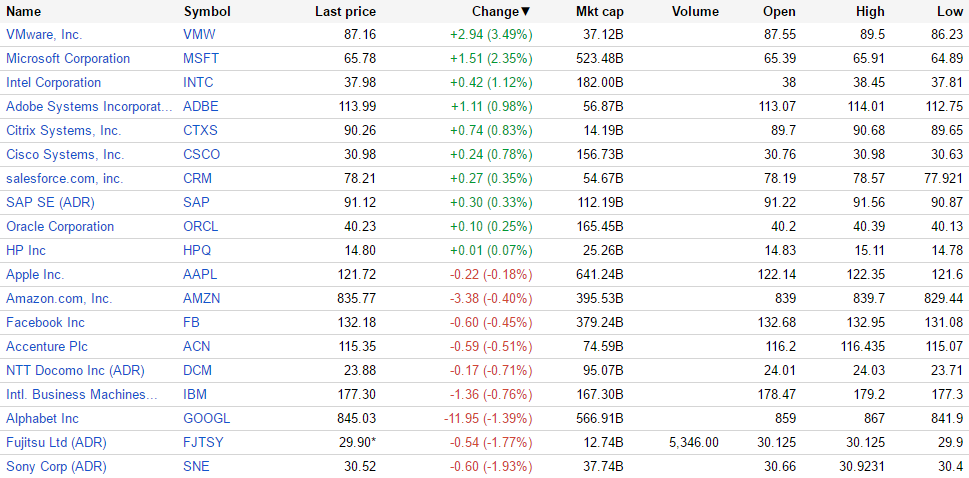Sort by Mkt cap column header
Viewport: 969px width, 478px height.
tap(600, 11)
